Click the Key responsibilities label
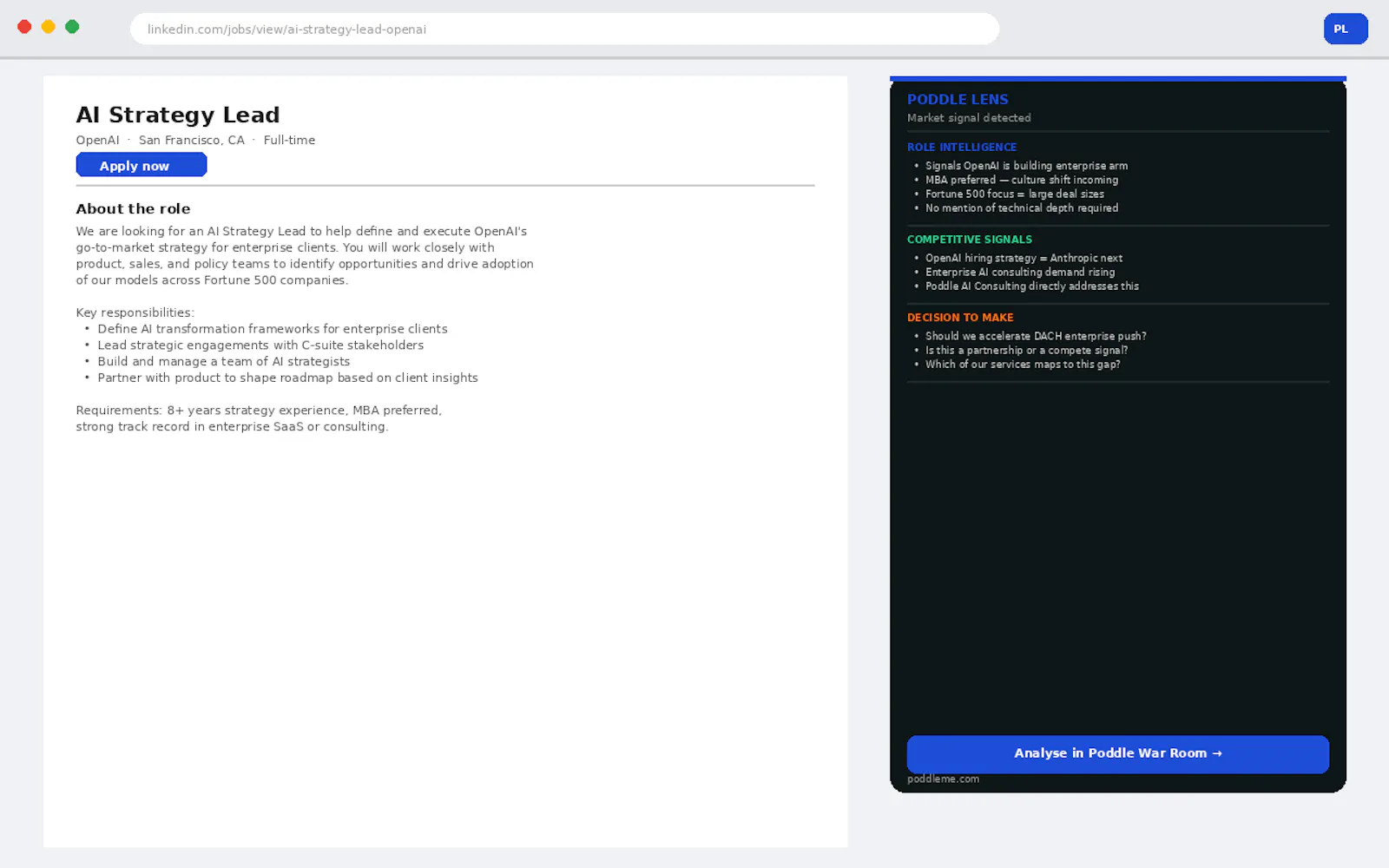 135,312
